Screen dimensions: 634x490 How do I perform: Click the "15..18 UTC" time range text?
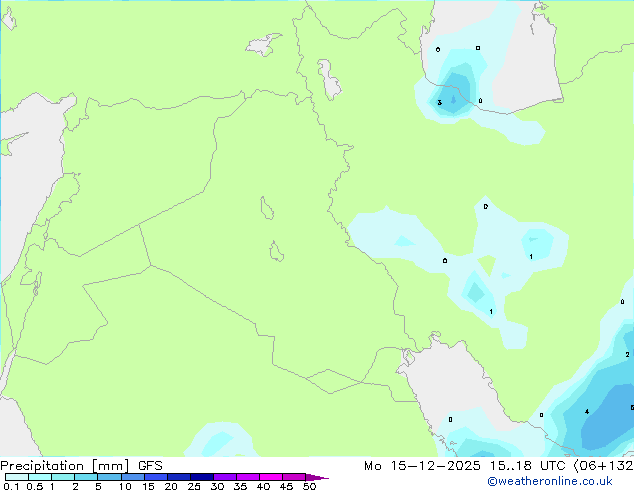[527, 466]
